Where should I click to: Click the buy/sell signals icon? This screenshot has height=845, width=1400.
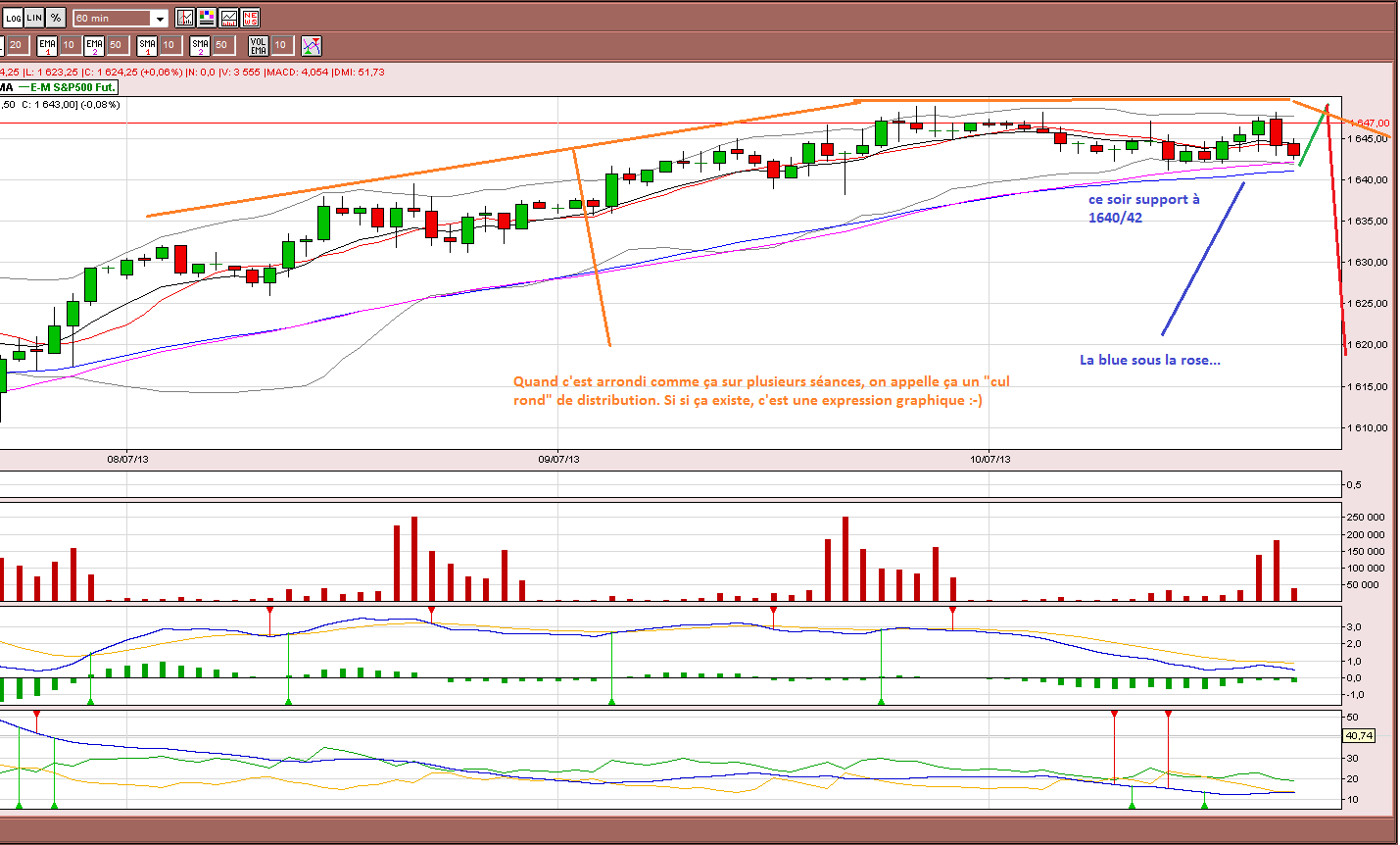click(312, 45)
